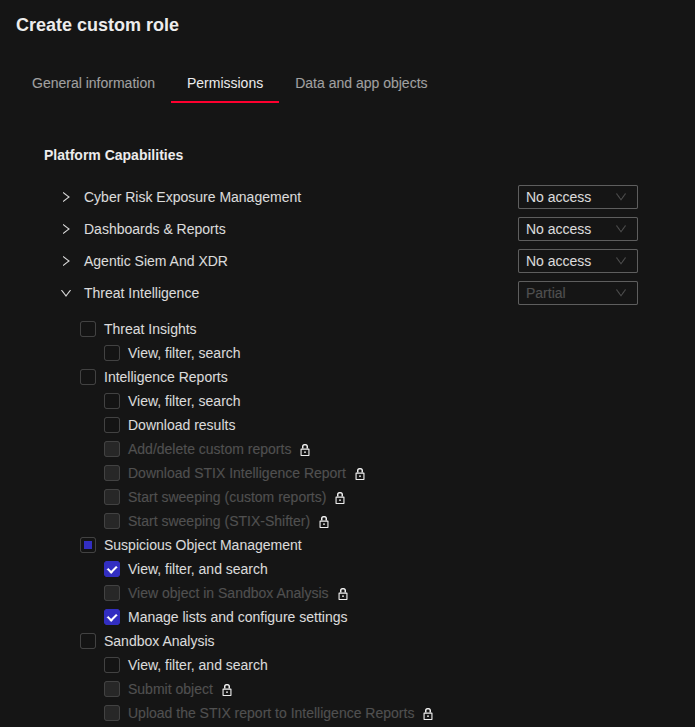Open access dropdown for Agentic Siem And XDR
The width and height of the screenshot is (695, 727).
577,261
